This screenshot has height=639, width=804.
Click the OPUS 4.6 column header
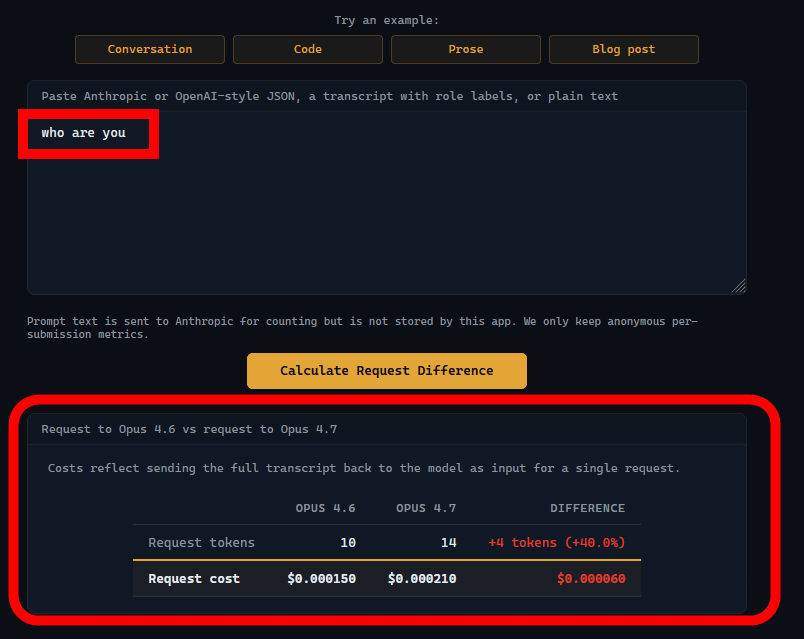(325, 508)
